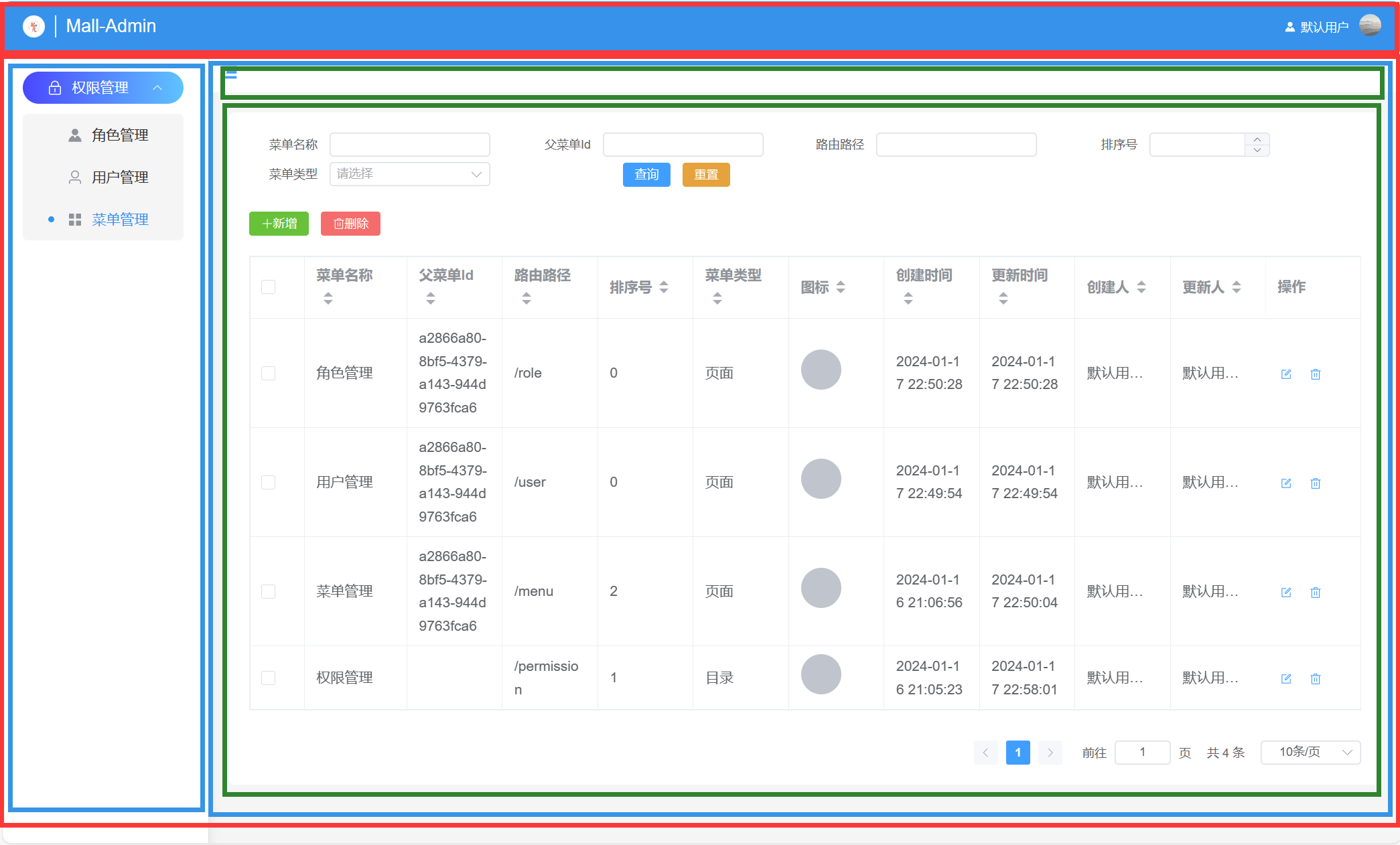
Task: Click the edit icon for 权限管理 row
Action: (1285, 679)
